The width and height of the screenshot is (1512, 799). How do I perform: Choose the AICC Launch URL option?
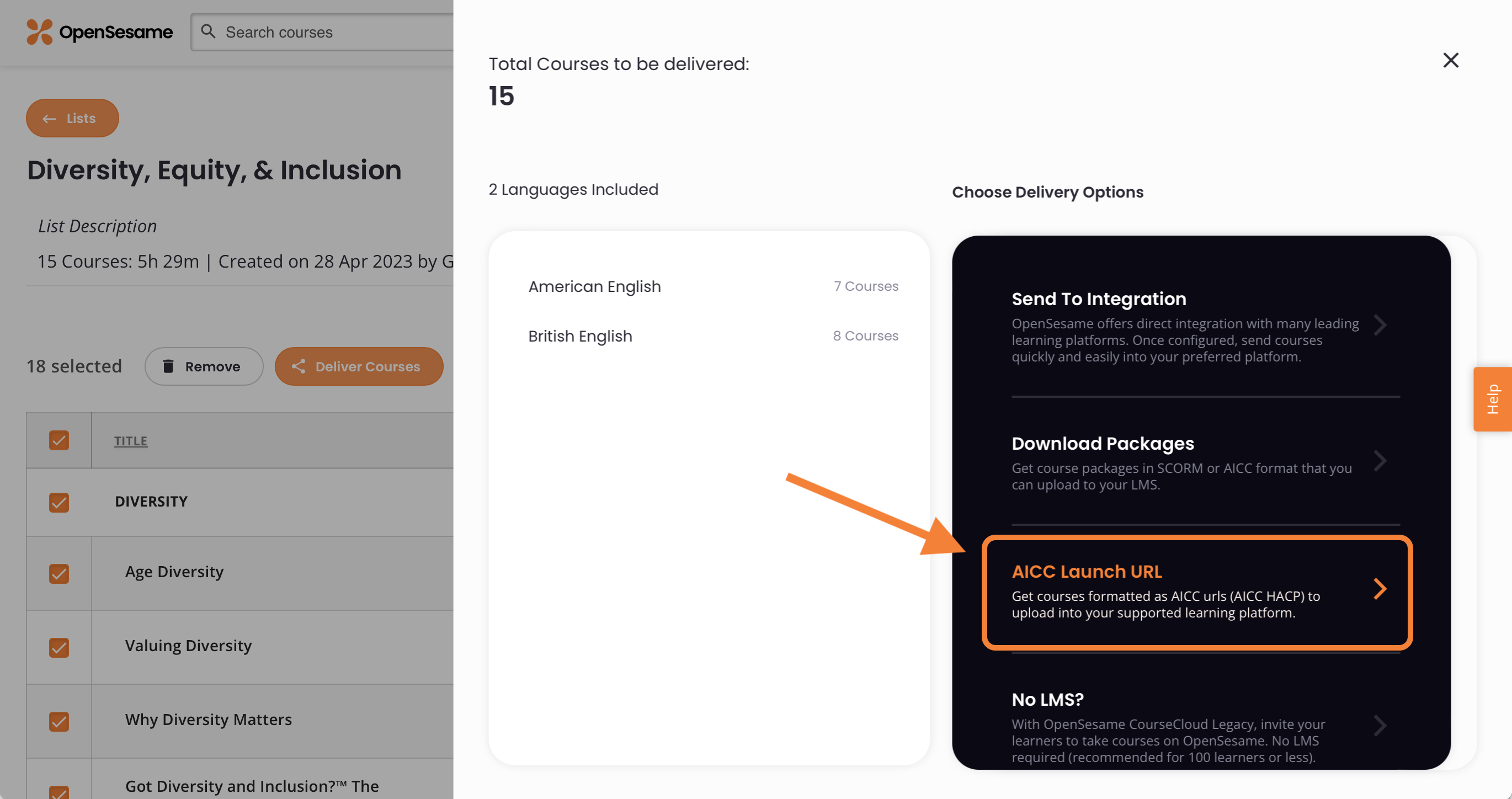tap(1197, 592)
